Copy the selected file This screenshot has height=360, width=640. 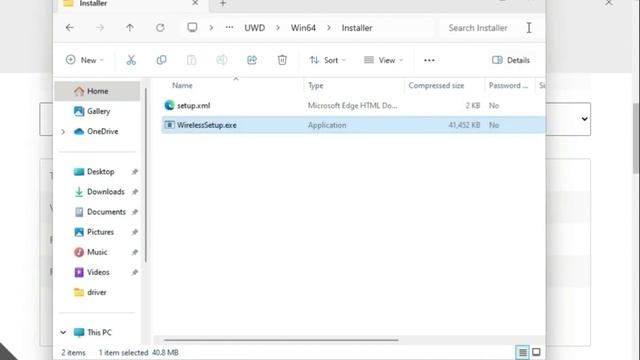(x=161, y=60)
